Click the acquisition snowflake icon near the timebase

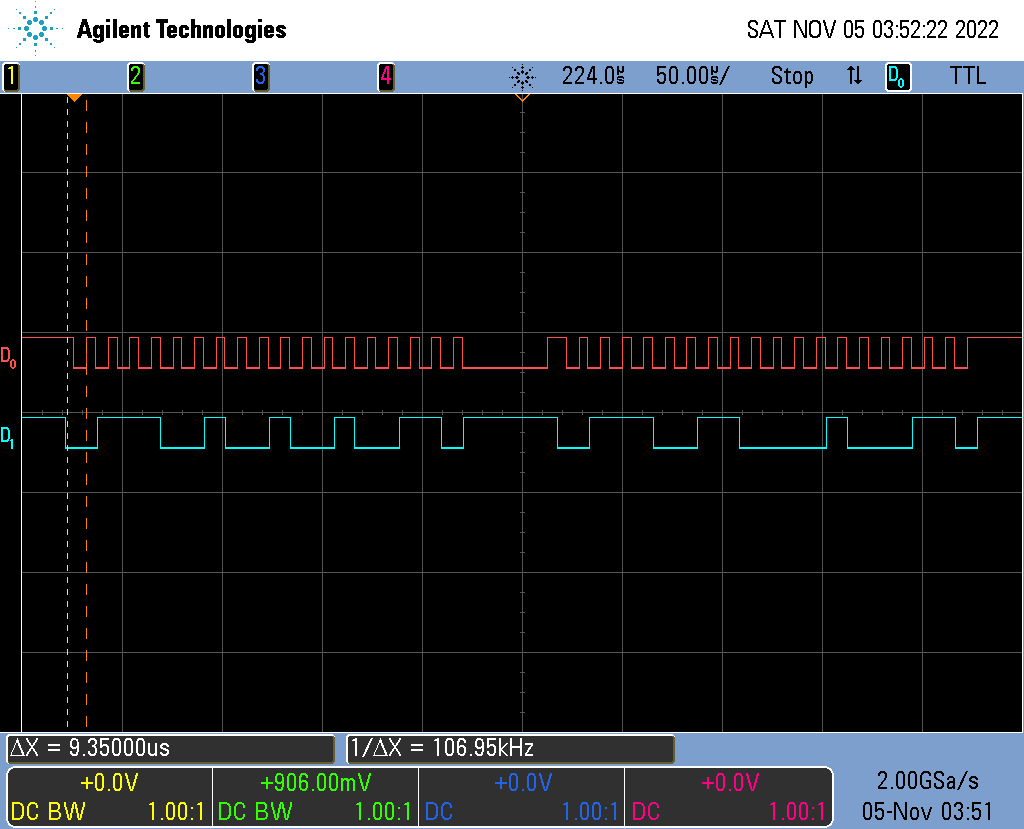point(522,76)
